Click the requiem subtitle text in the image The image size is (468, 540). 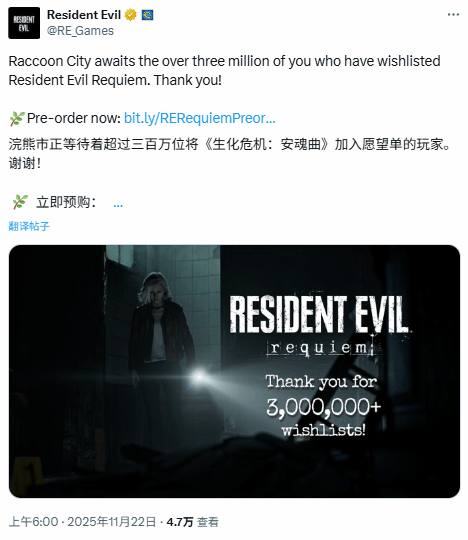[x=319, y=348]
